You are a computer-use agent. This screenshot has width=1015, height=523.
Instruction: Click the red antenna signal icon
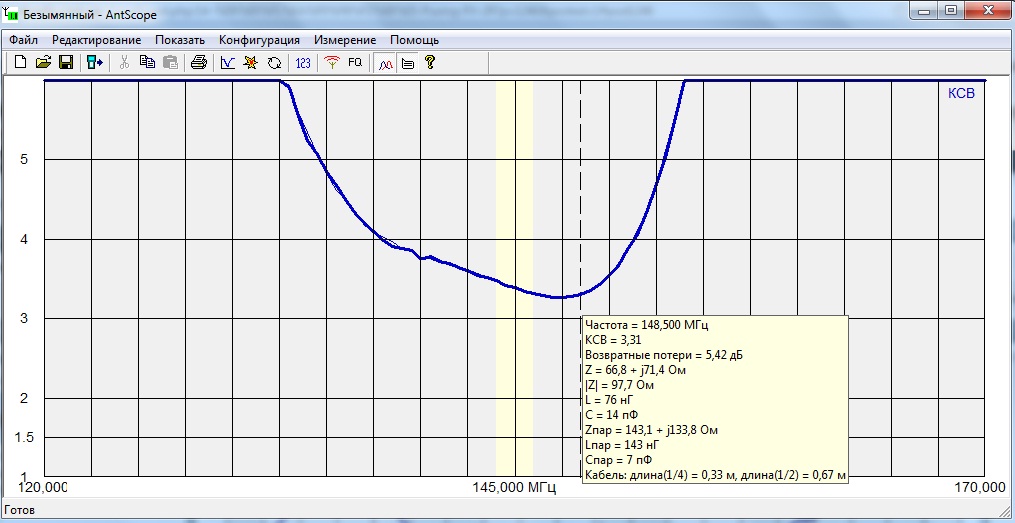[332, 63]
